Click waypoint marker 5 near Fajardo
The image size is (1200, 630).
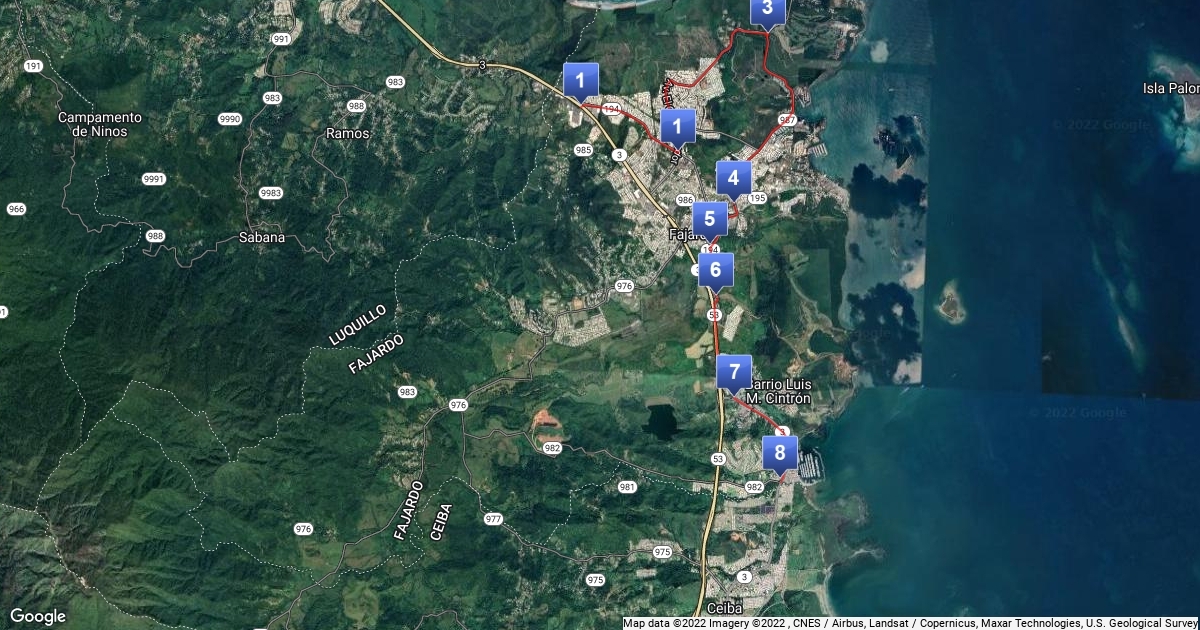709,218
